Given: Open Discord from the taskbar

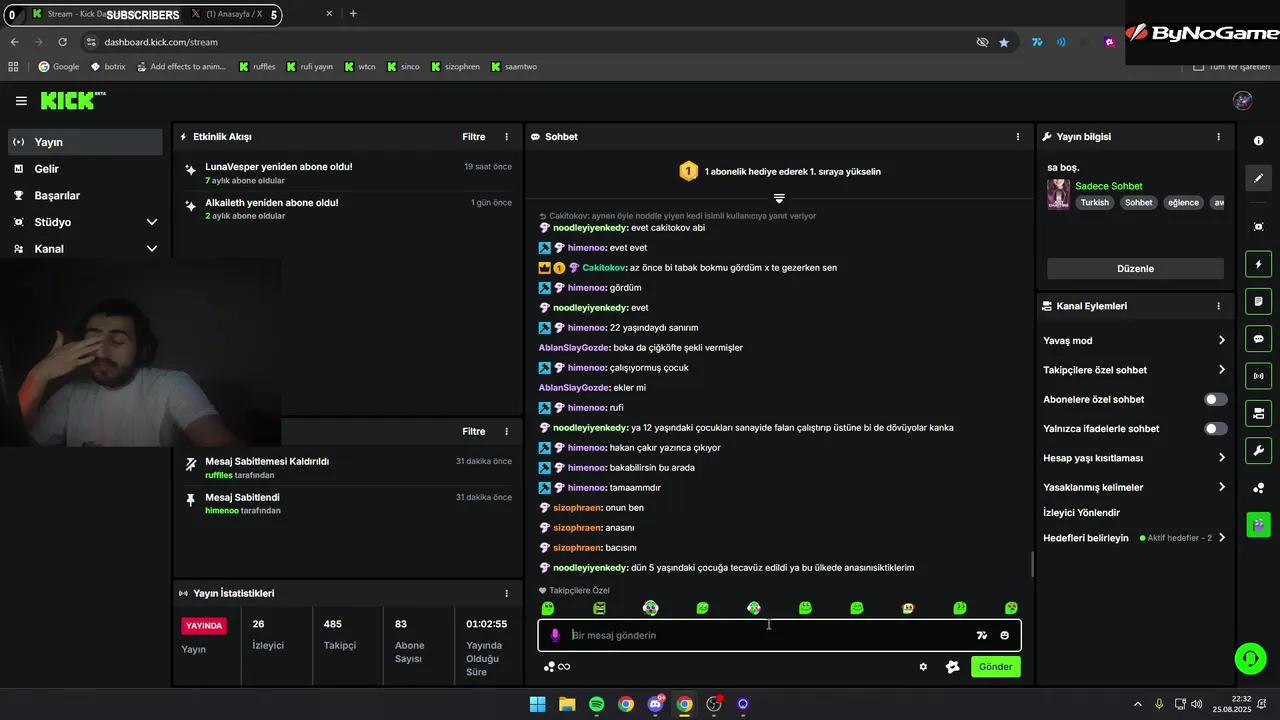Looking at the screenshot, I should [x=655, y=704].
